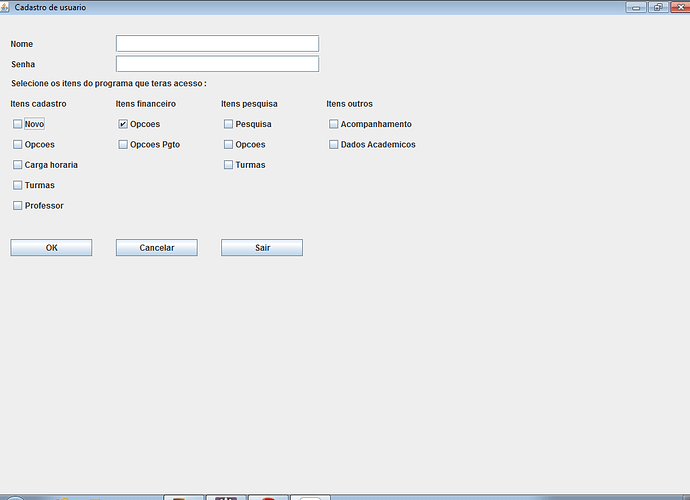The height and width of the screenshot is (500, 690).
Task: Focus the Nome input field
Action: tap(217, 44)
